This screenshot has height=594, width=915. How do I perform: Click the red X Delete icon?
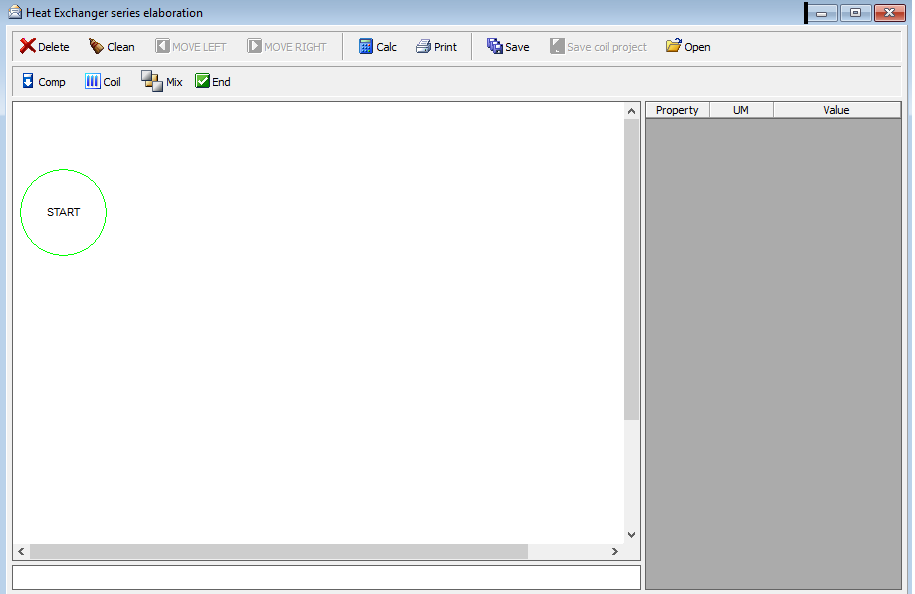(27, 46)
